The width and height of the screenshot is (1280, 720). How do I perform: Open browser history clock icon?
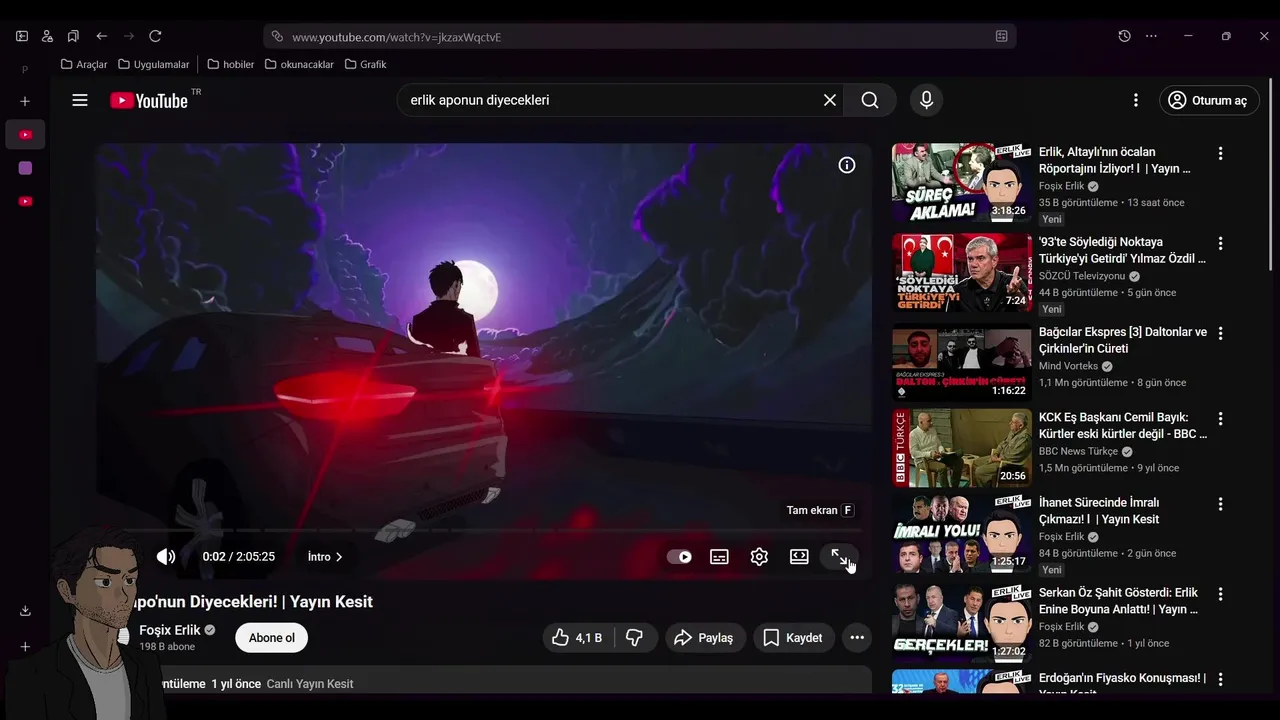[x=1124, y=36]
